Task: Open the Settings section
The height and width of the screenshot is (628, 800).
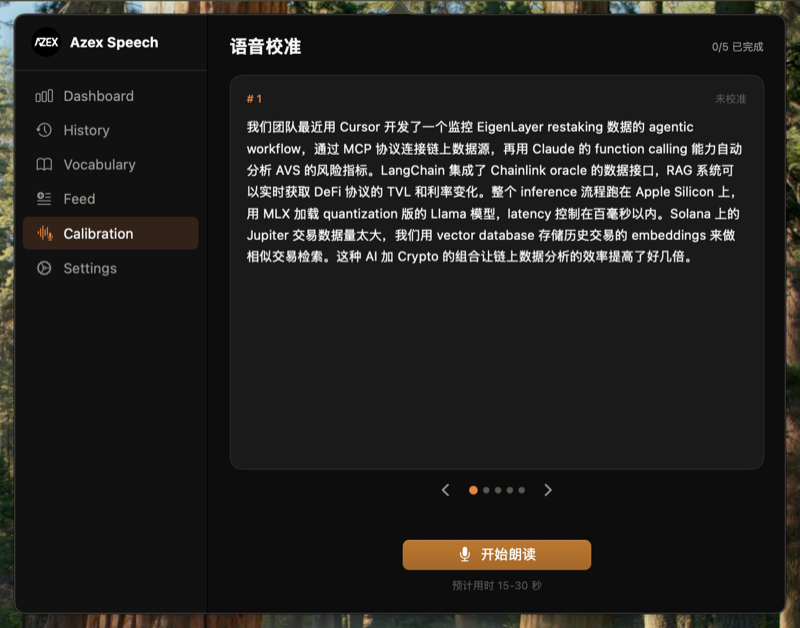Action: (x=110, y=268)
